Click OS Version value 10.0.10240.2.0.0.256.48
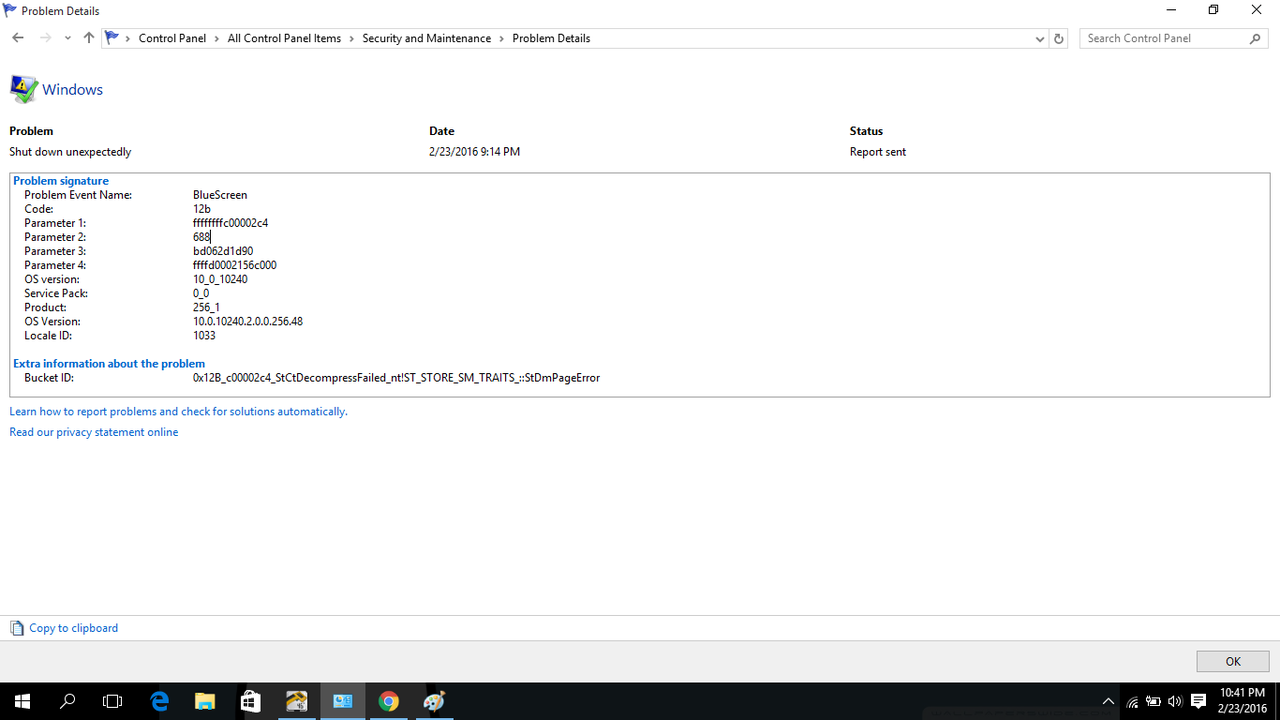Viewport: 1280px width, 720px height. (248, 321)
